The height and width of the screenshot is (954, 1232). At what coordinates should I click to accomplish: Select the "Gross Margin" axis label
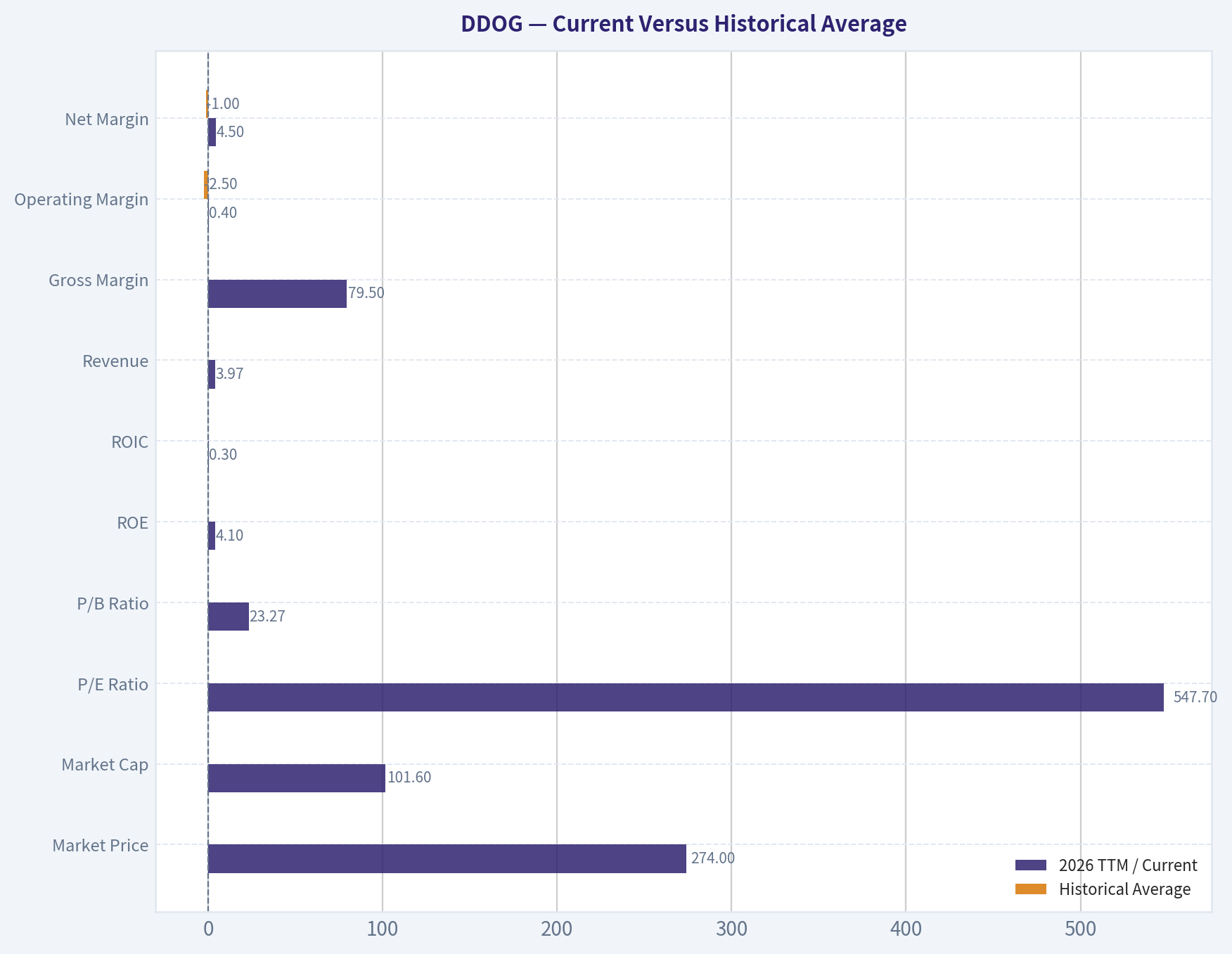[x=98, y=281]
